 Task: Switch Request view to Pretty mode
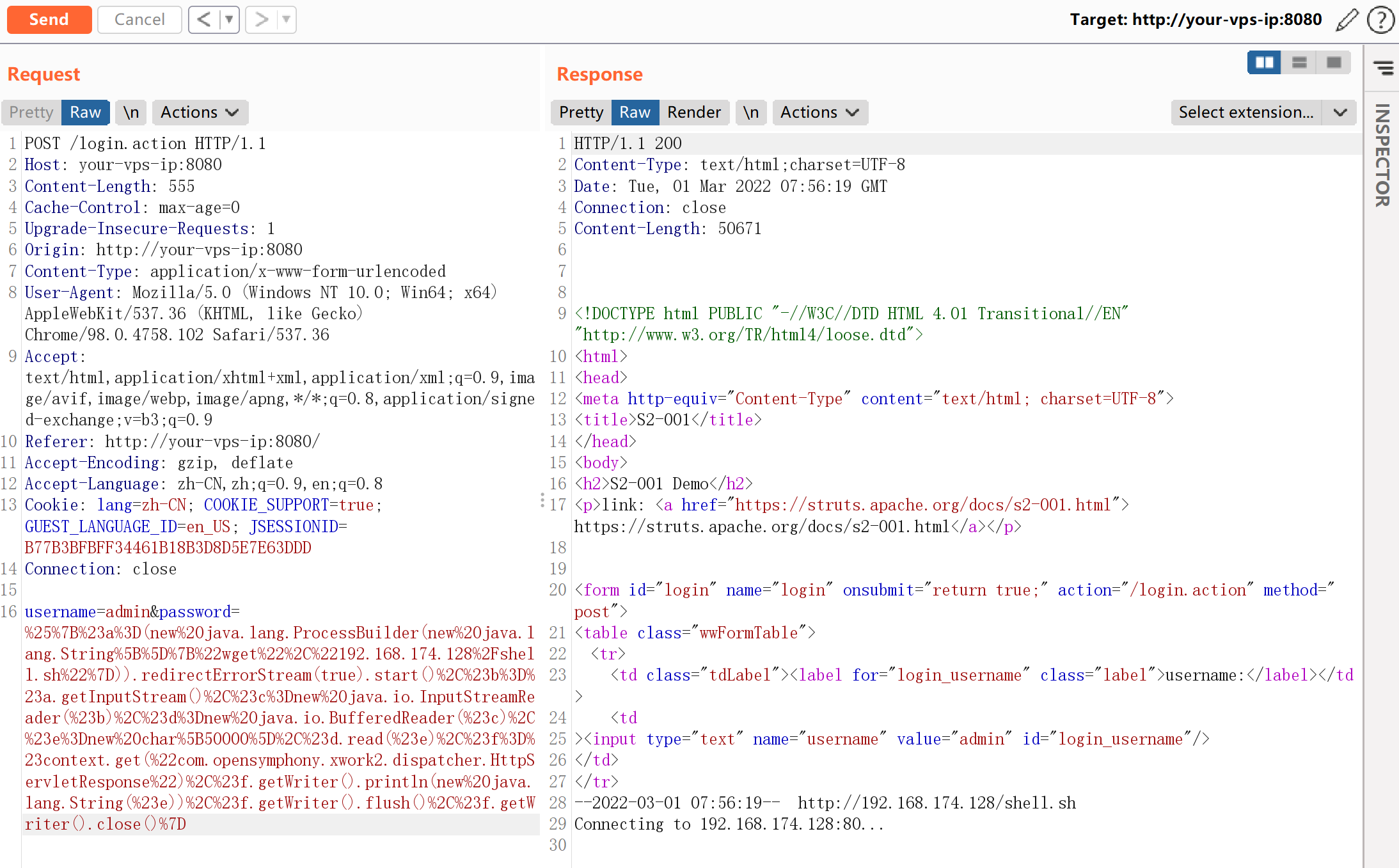(31, 112)
